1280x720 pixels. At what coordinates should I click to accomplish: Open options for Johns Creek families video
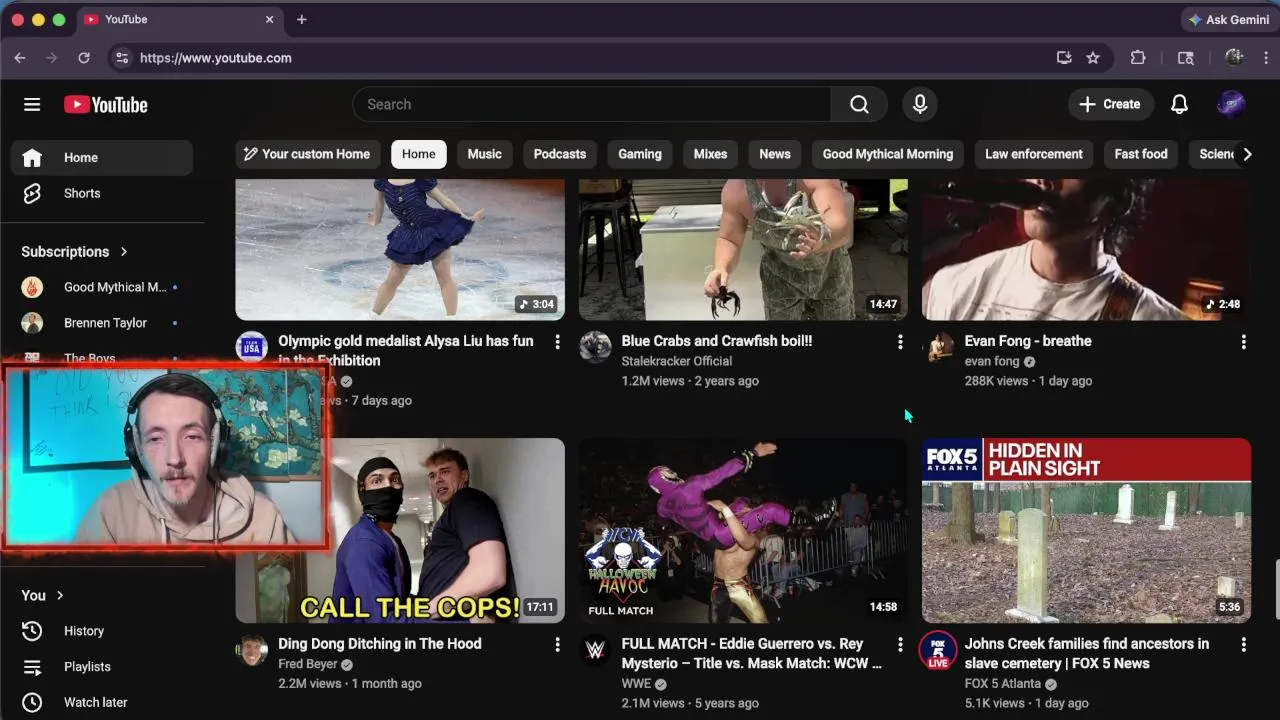coord(1243,645)
